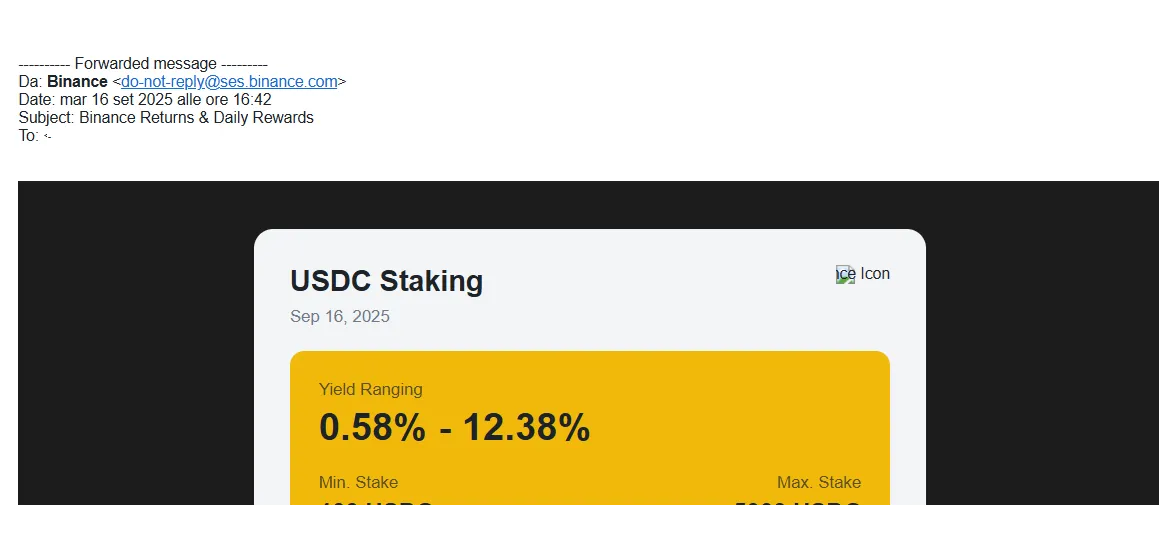Click the Forwarded message separator line
Image resolution: width=1159 pixels, height=550 pixels.
143,64
